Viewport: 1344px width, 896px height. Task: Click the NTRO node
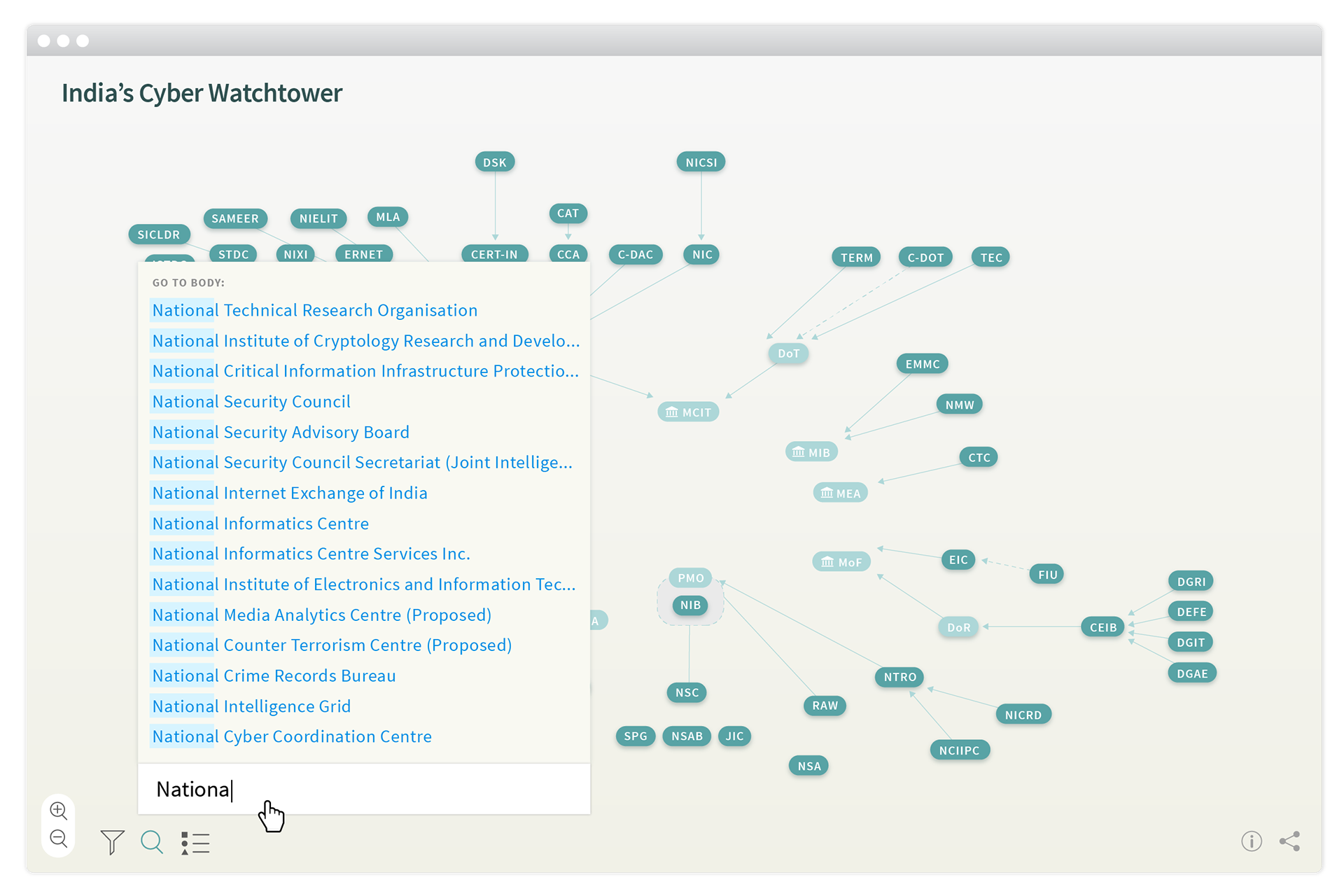899,677
